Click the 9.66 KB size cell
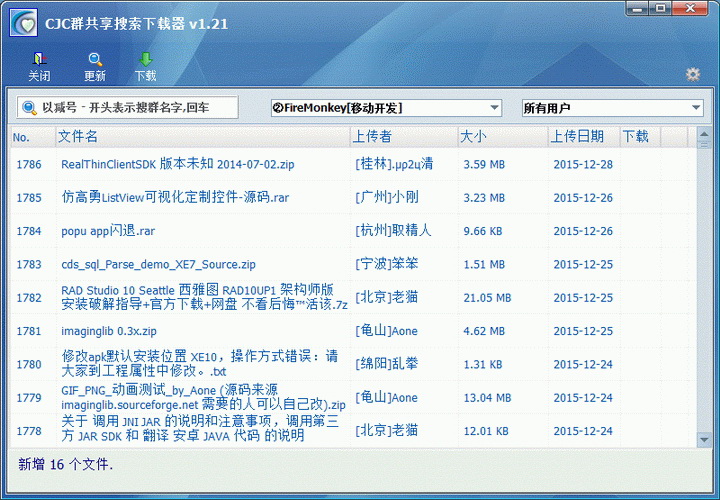 tap(483, 231)
